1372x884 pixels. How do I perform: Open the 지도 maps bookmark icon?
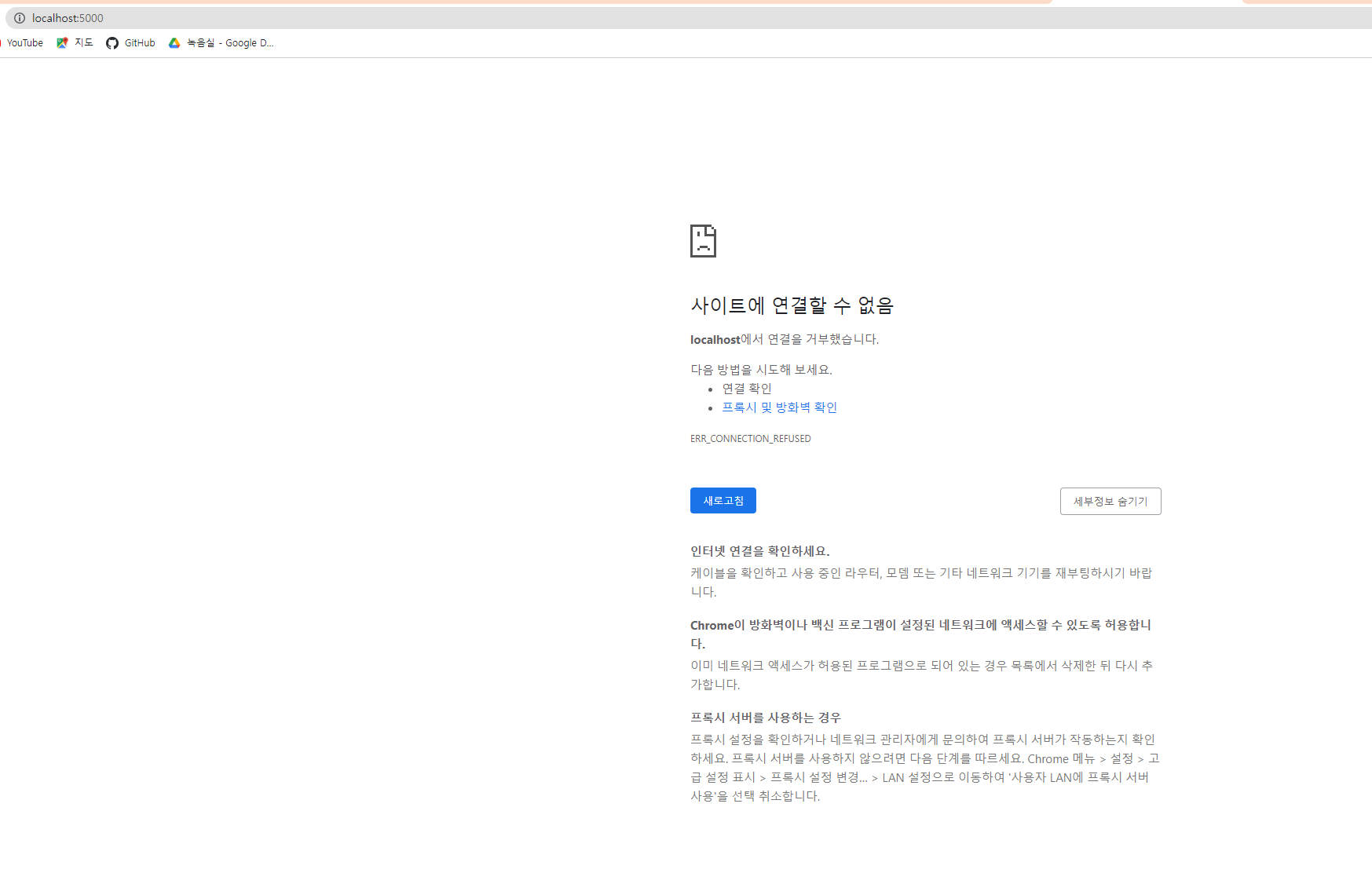(62, 43)
